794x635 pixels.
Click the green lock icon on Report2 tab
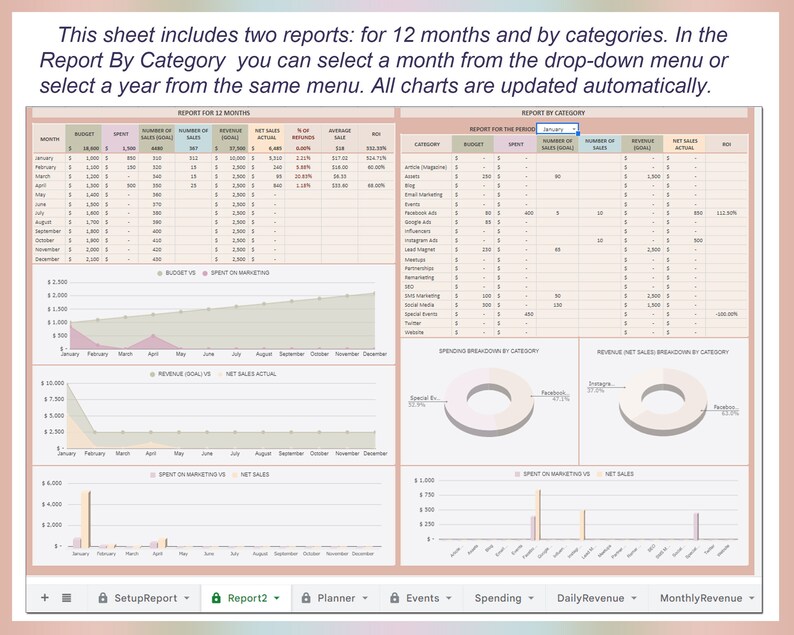(216, 598)
